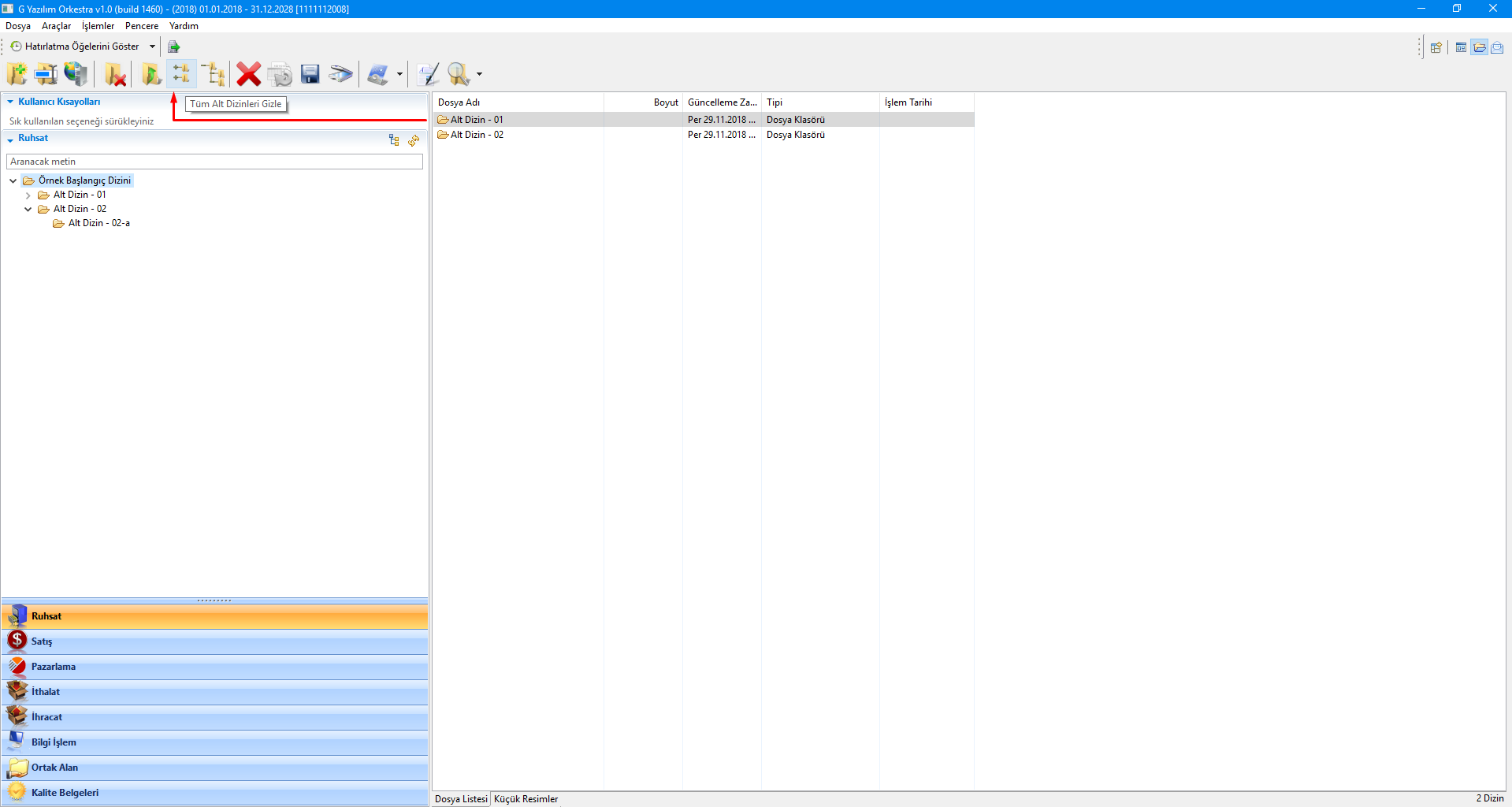This screenshot has height=807, width=1512.
Task: Open Hatırlatma Öğelerini Göster dropdown arrow
Action: [x=152, y=46]
